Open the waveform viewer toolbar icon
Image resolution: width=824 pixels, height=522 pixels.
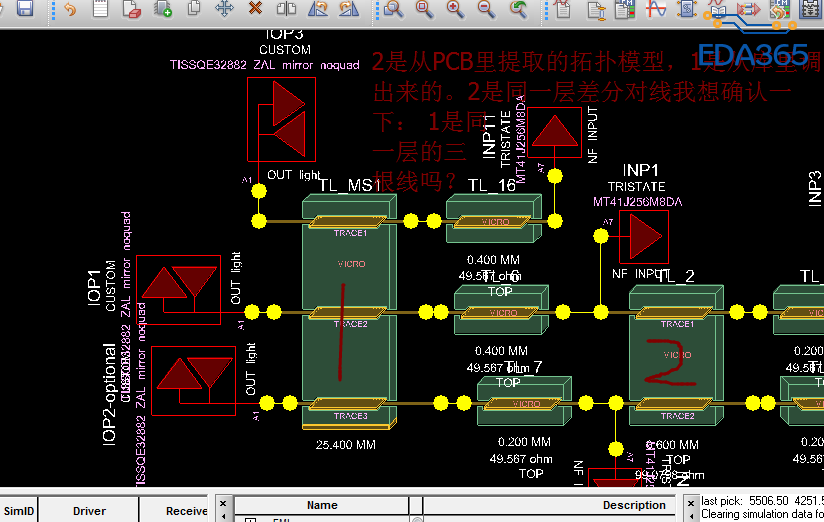tap(656, 9)
